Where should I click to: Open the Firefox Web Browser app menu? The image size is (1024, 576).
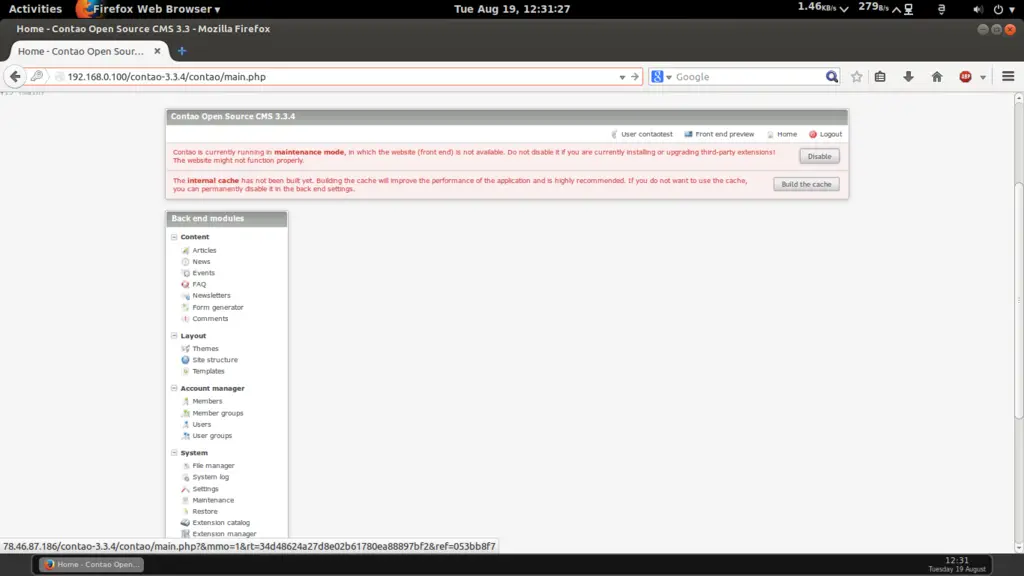click(149, 9)
